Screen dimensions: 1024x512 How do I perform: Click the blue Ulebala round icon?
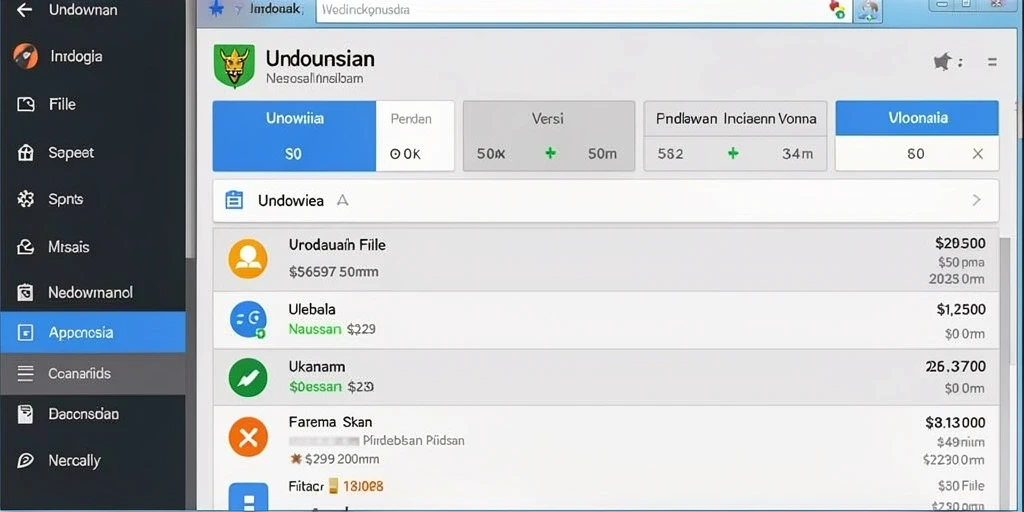(x=248, y=319)
